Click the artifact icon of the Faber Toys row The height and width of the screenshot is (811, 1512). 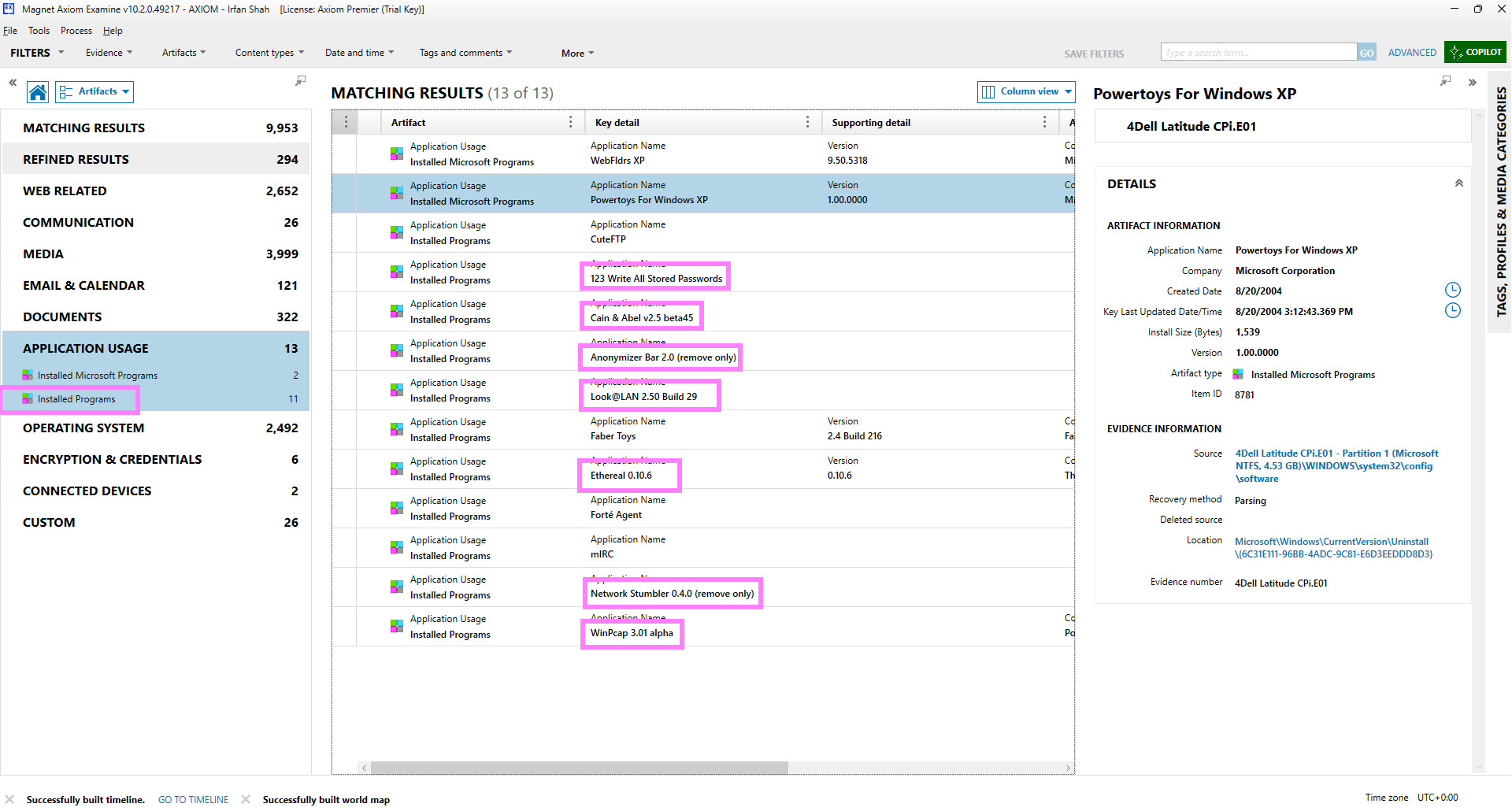(397, 429)
